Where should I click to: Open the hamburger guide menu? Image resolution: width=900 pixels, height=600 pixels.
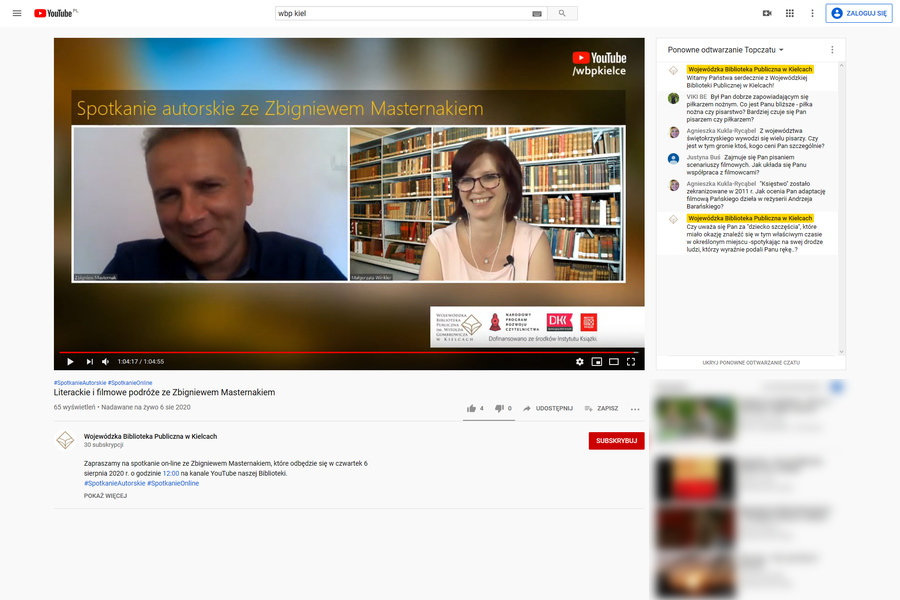pos(17,13)
